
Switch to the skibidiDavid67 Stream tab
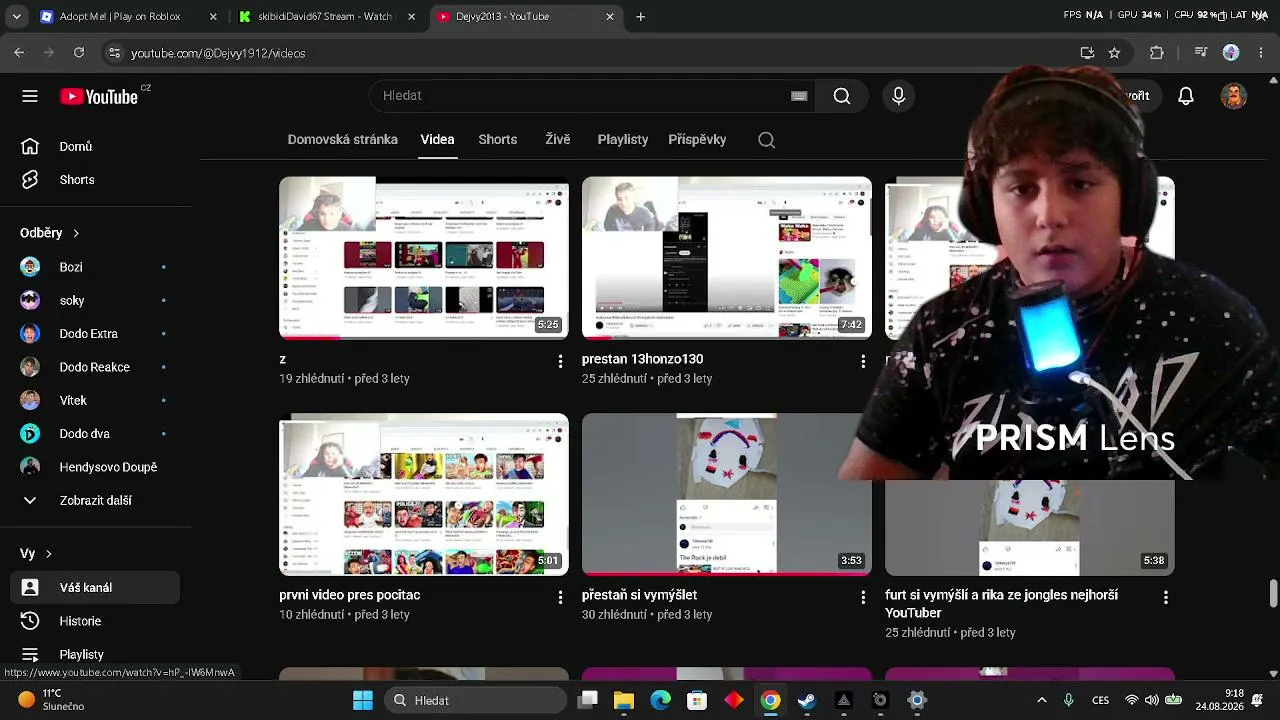[328, 17]
